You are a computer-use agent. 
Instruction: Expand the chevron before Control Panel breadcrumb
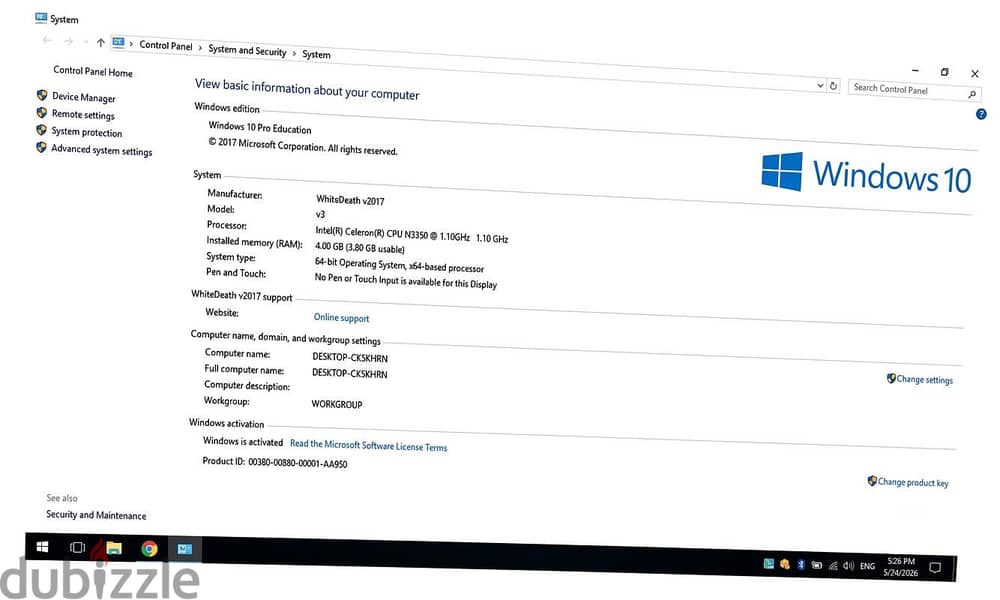(x=131, y=44)
